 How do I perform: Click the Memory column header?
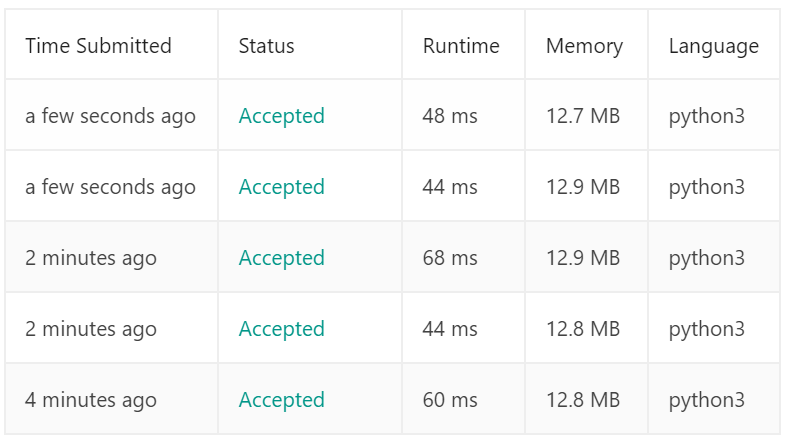click(x=584, y=46)
